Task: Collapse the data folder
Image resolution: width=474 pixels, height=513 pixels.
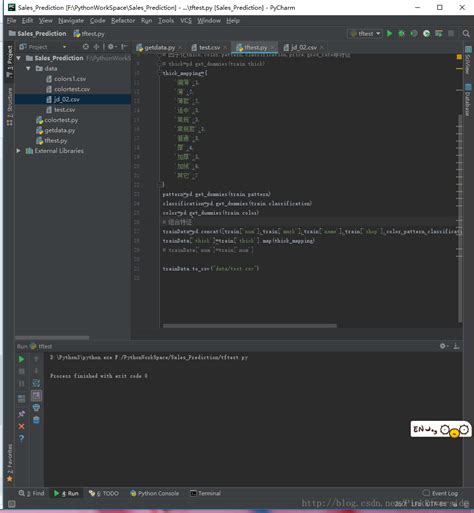Action: [28, 68]
